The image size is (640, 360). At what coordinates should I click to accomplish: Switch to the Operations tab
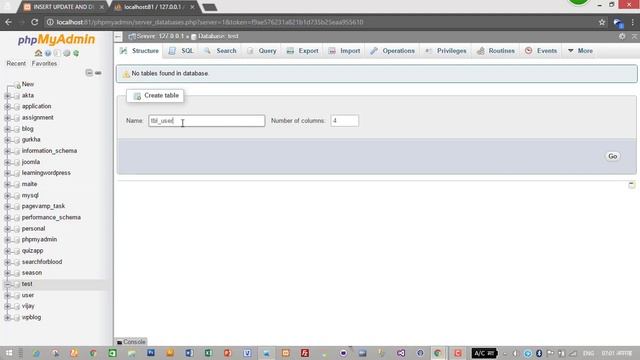(x=393, y=51)
